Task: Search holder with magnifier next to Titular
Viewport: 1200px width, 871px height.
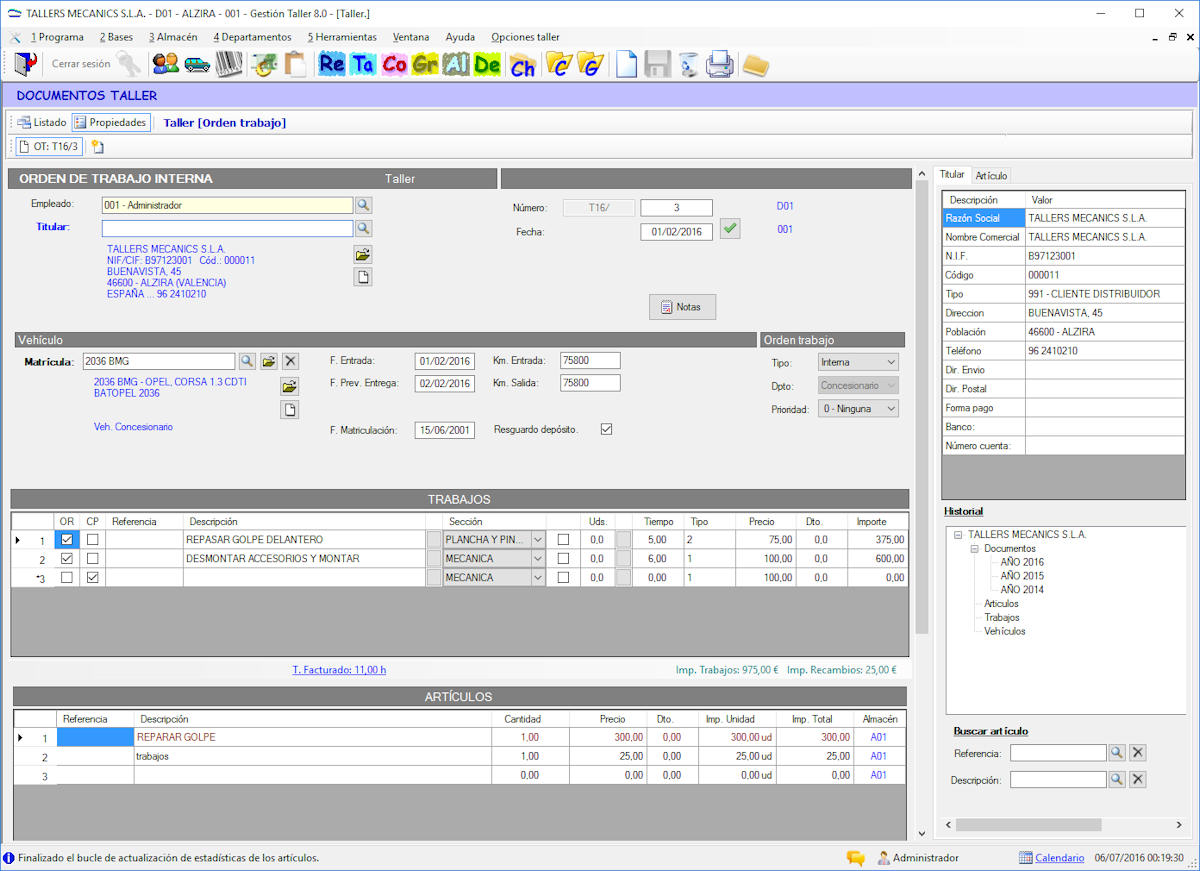Action: (x=364, y=228)
